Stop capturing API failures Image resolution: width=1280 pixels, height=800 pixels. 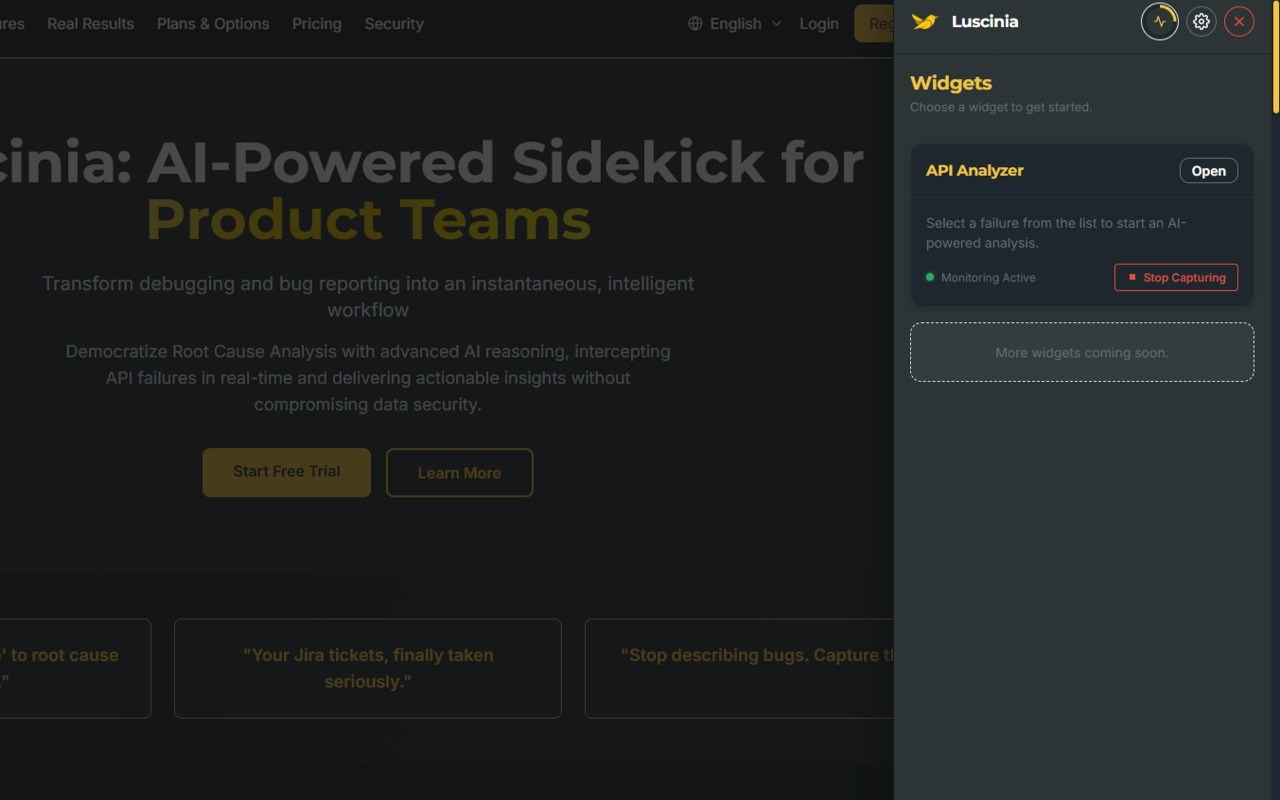click(x=1176, y=277)
